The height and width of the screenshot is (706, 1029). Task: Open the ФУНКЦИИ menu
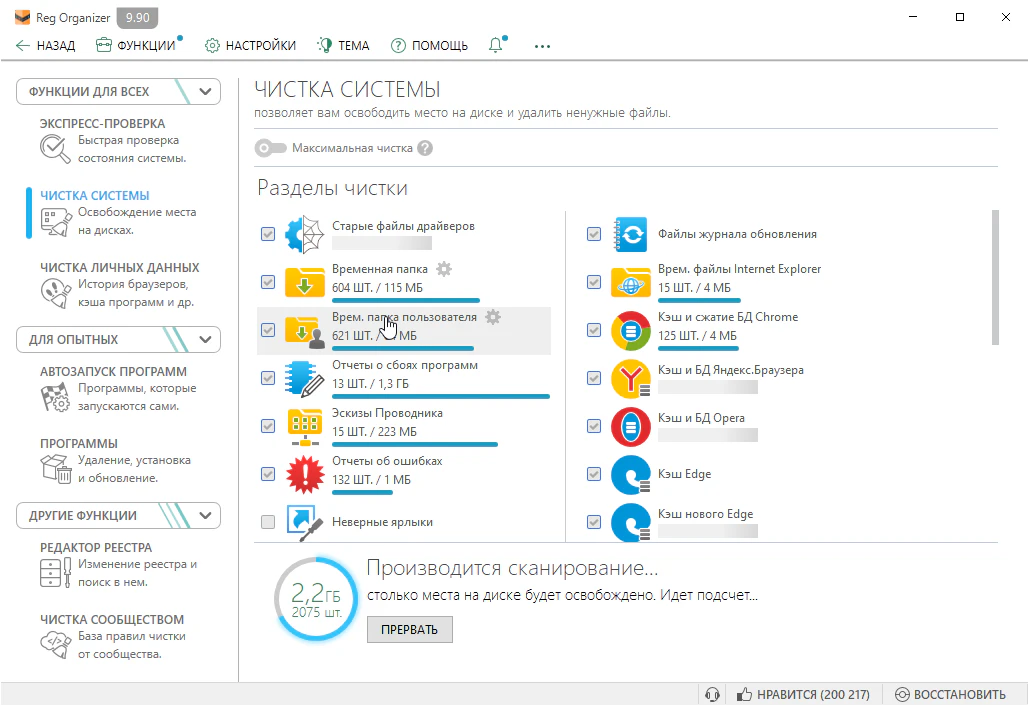[136, 45]
